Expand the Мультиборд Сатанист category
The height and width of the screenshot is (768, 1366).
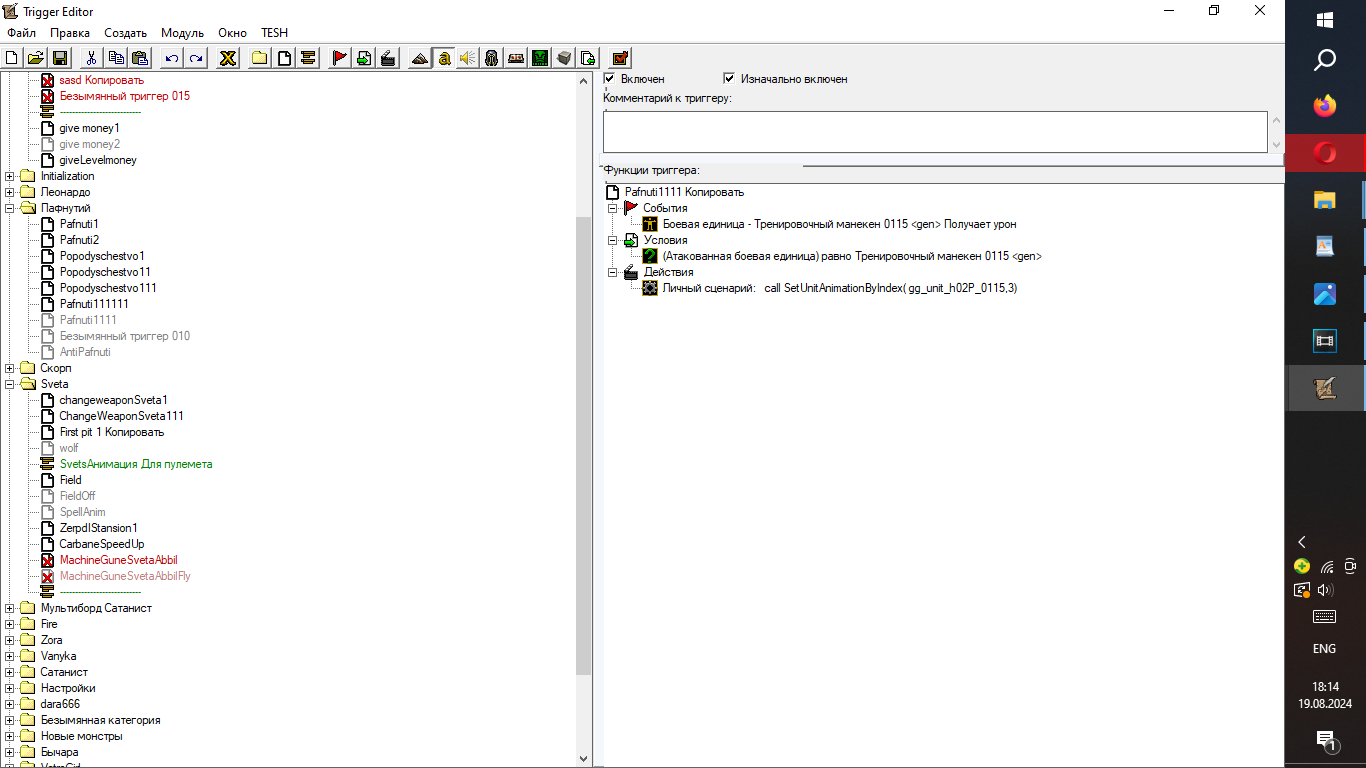pyautogui.click(x=10, y=608)
